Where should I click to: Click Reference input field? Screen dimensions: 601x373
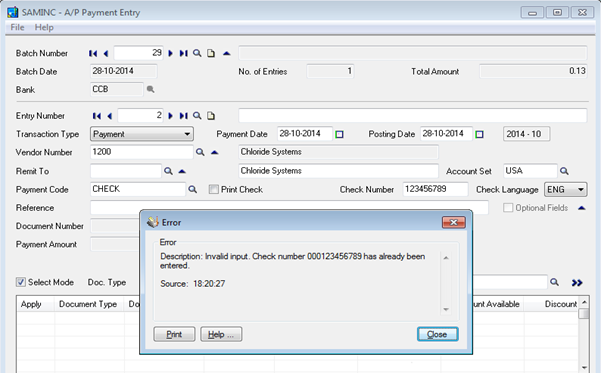289,208
